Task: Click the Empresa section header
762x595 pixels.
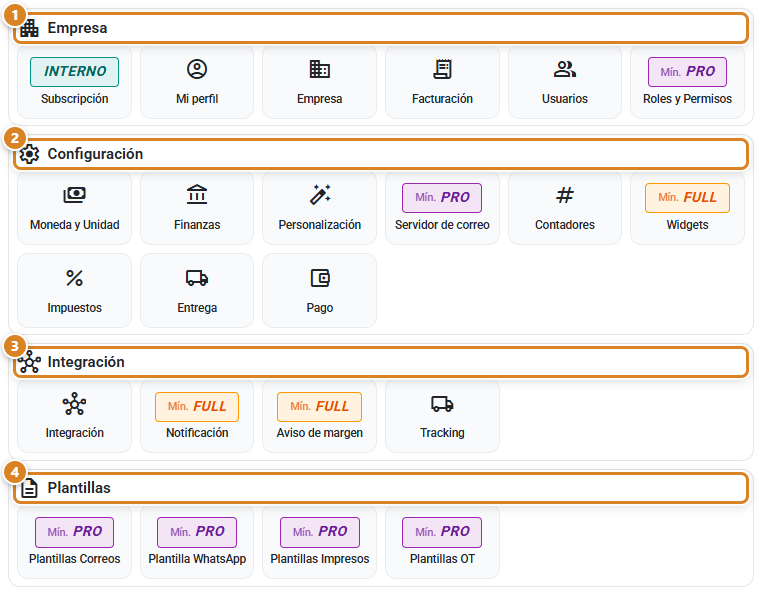Action: pos(381,28)
